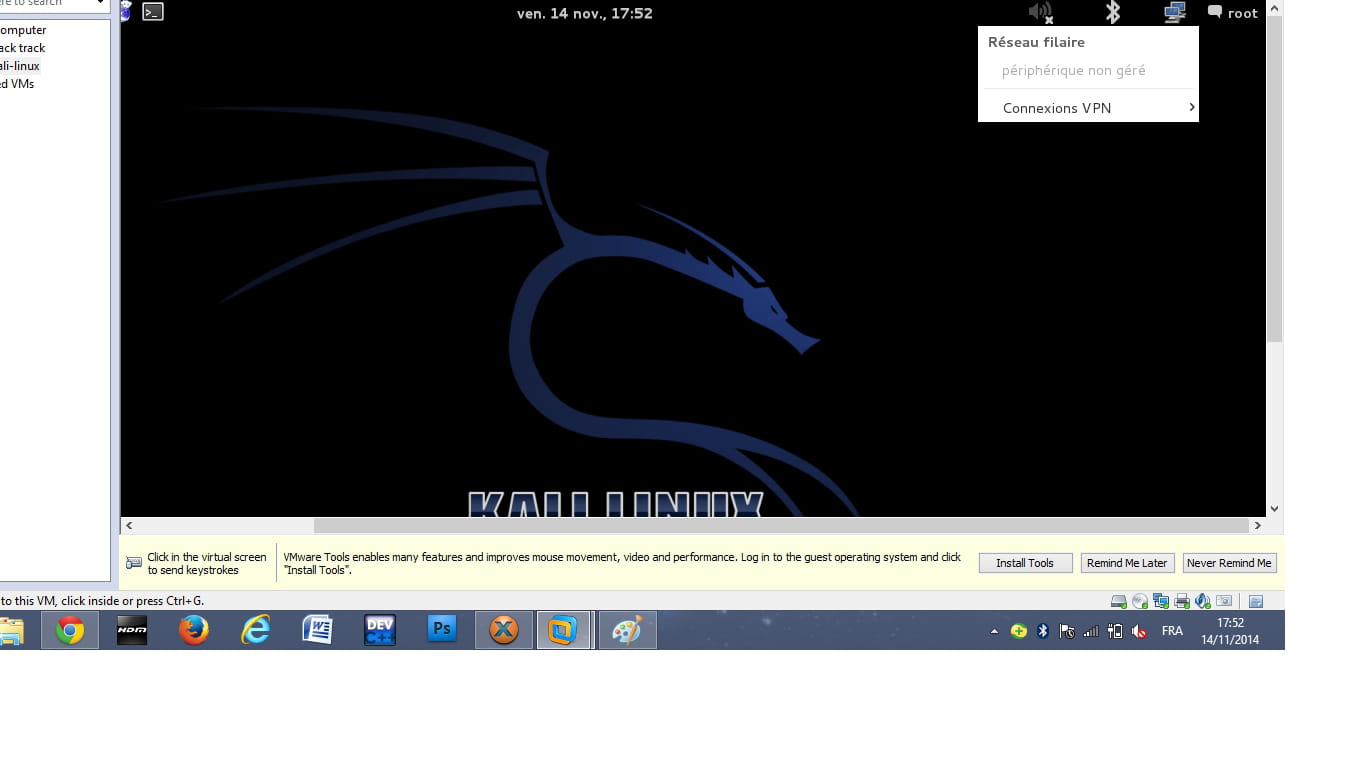Screen dimensions: 1366x768
Task: Close network menu via Kali network icon
Action: pos(1174,12)
